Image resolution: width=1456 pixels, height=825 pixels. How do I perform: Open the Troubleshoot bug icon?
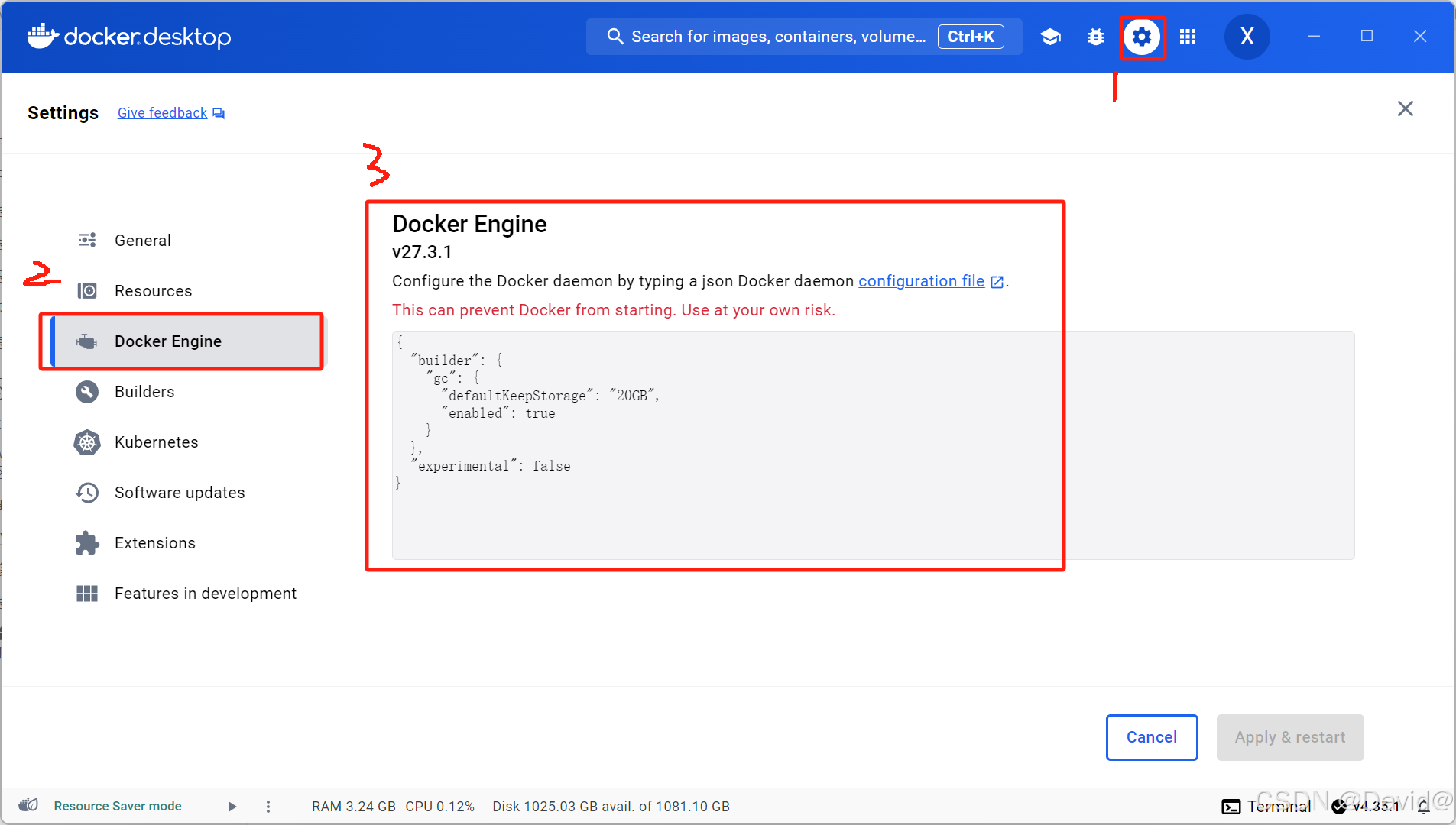(1095, 37)
